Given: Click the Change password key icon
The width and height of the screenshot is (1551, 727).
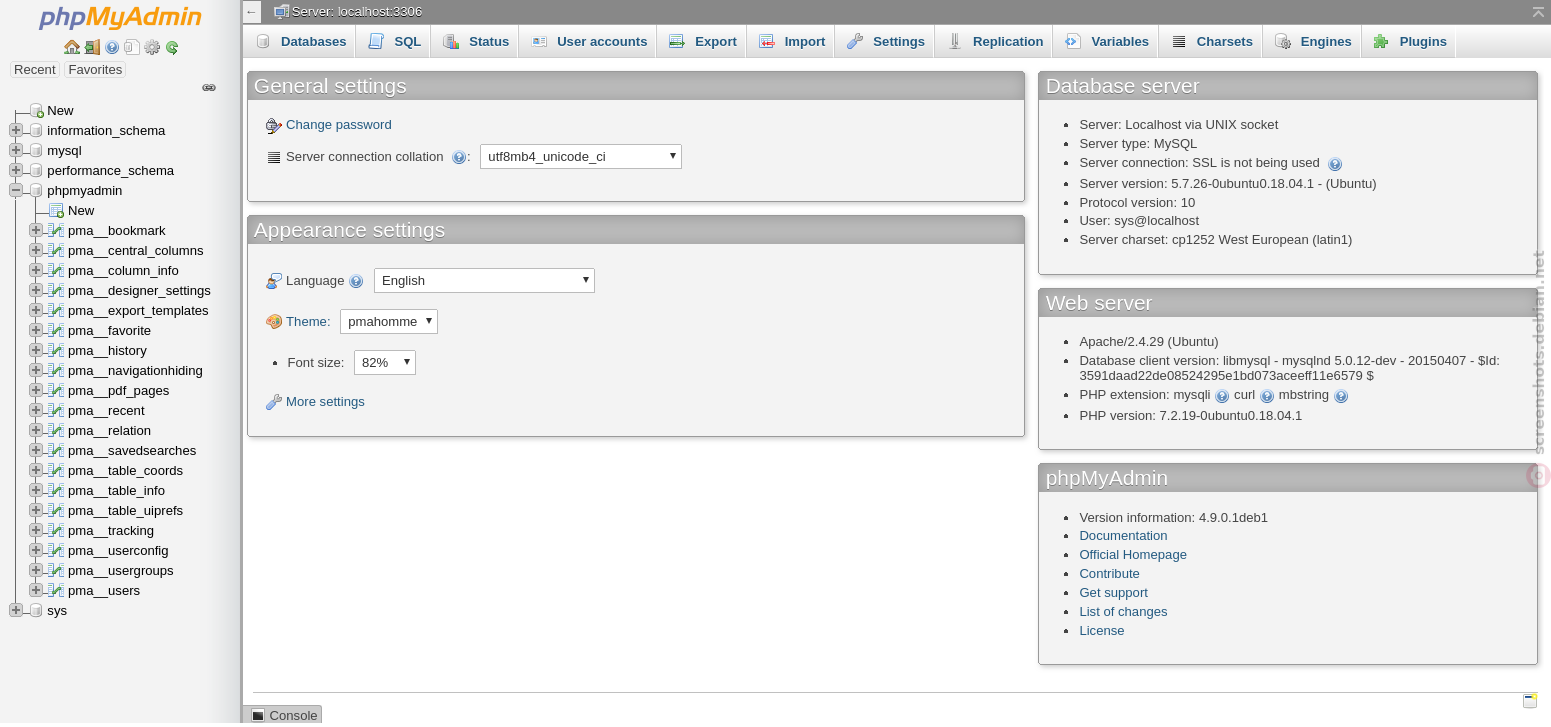Looking at the screenshot, I should point(274,125).
